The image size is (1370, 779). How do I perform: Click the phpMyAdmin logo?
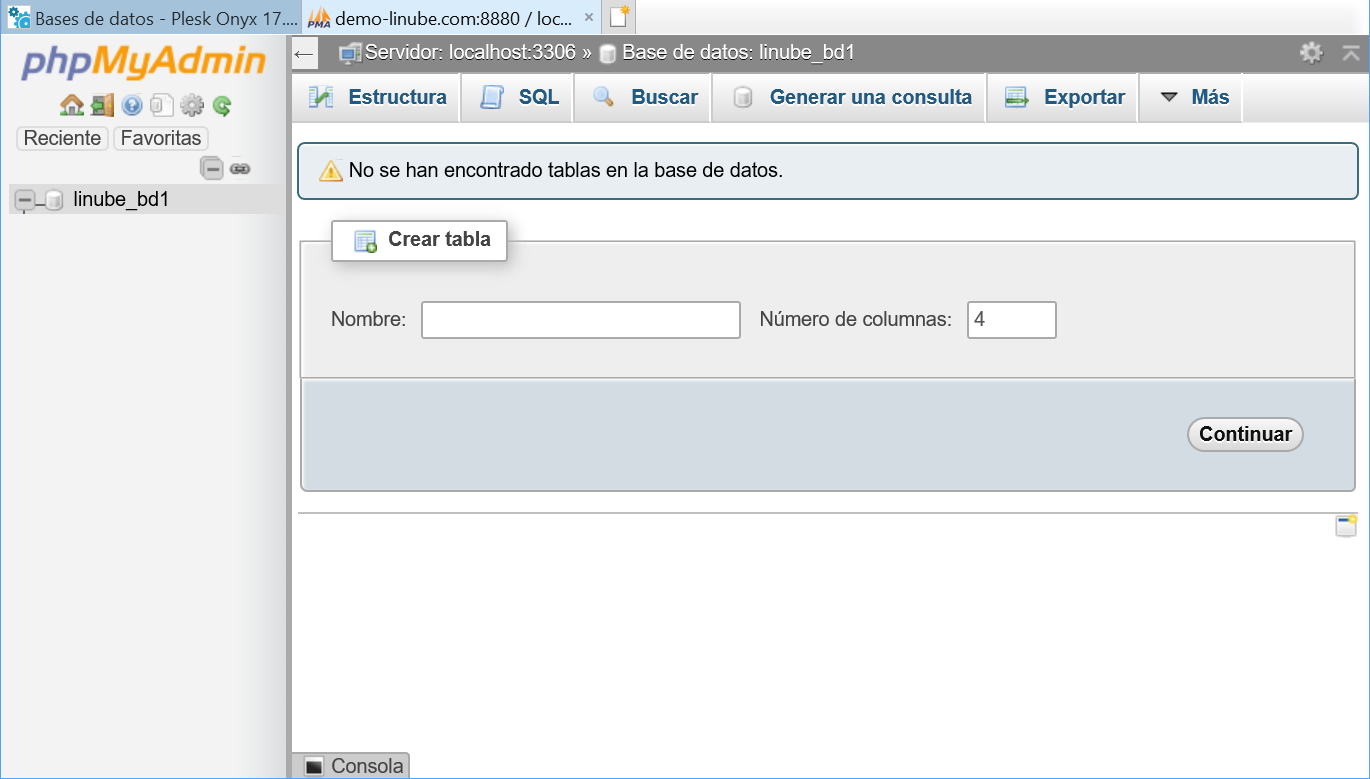(143, 62)
